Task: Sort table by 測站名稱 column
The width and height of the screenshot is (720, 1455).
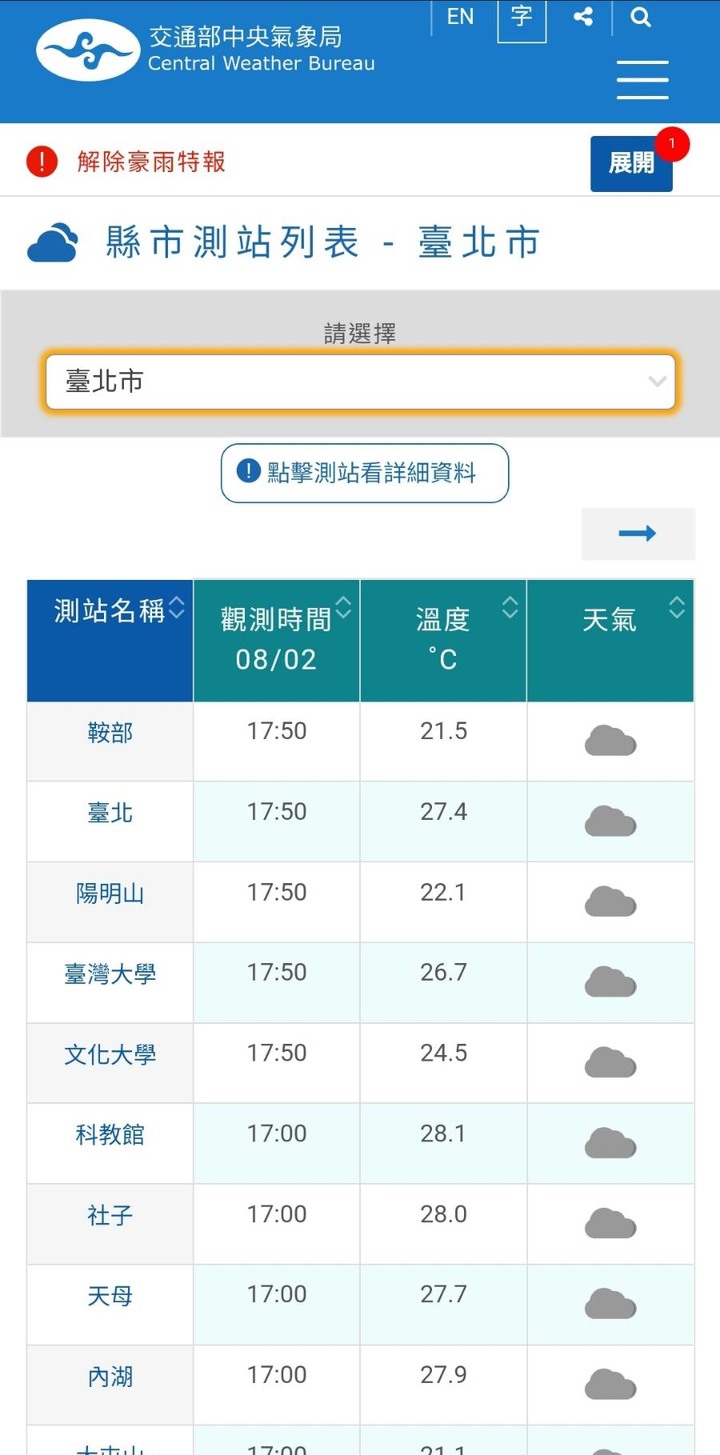Action: 110,640
